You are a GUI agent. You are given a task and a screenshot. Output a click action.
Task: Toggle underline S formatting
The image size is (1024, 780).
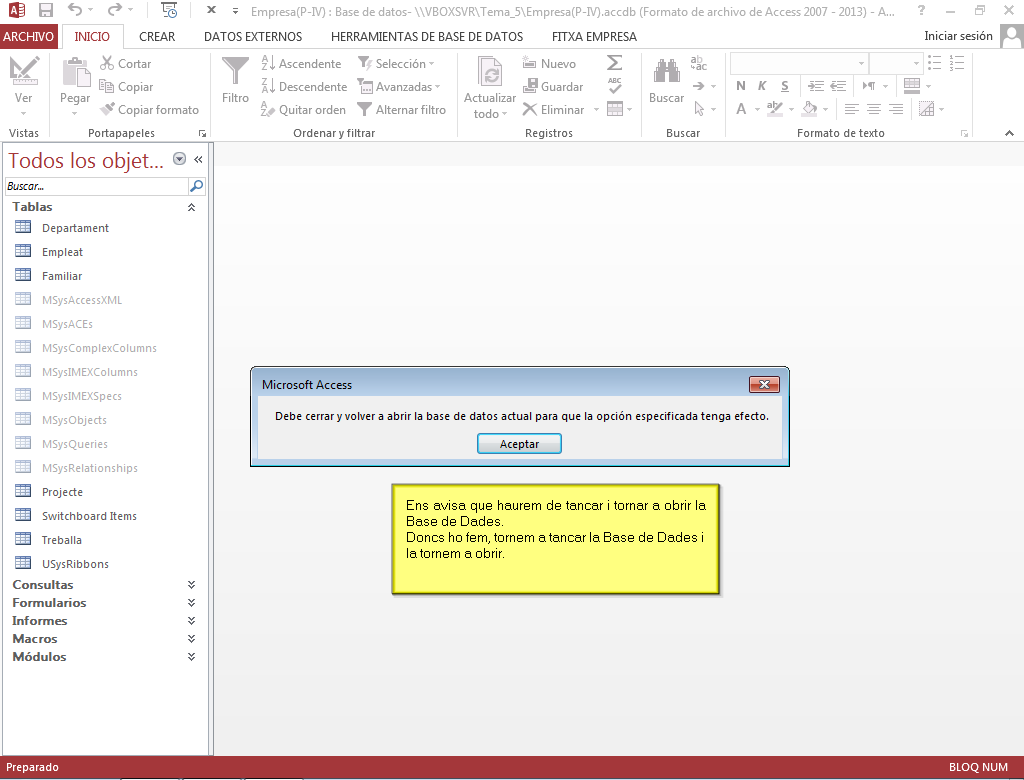click(784, 86)
